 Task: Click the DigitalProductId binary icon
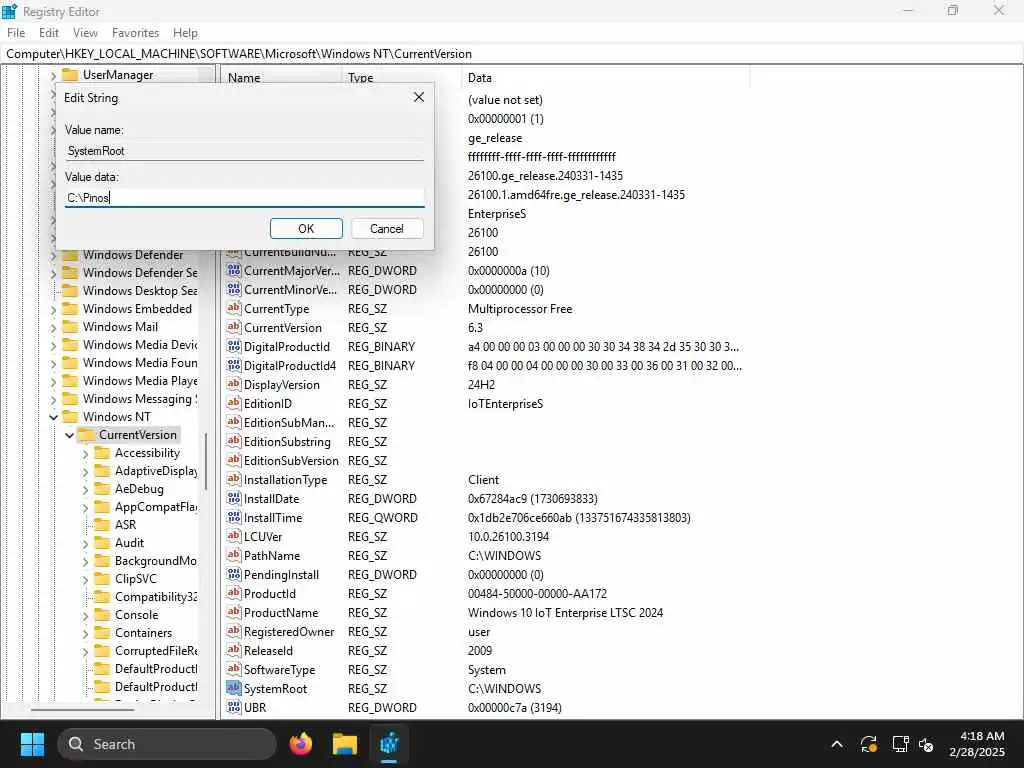coord(234,346)
